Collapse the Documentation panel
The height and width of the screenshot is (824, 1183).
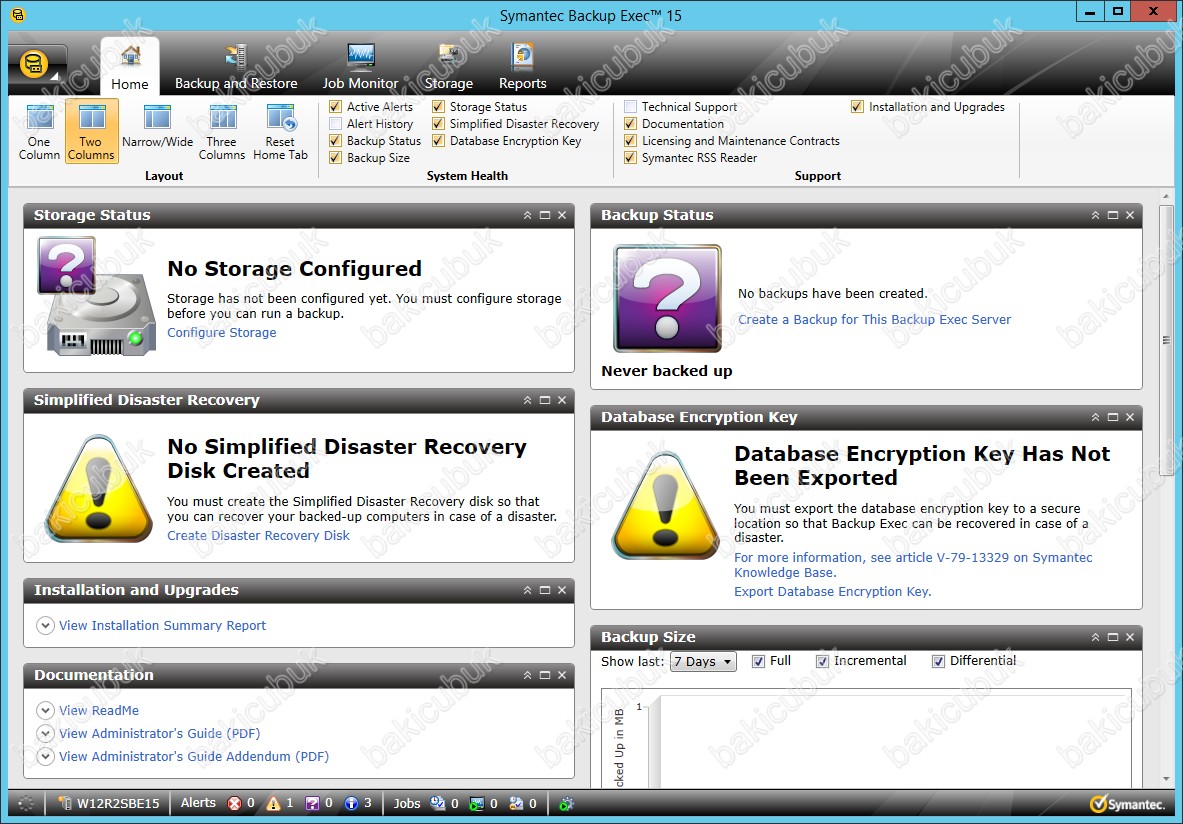point(527,675)
